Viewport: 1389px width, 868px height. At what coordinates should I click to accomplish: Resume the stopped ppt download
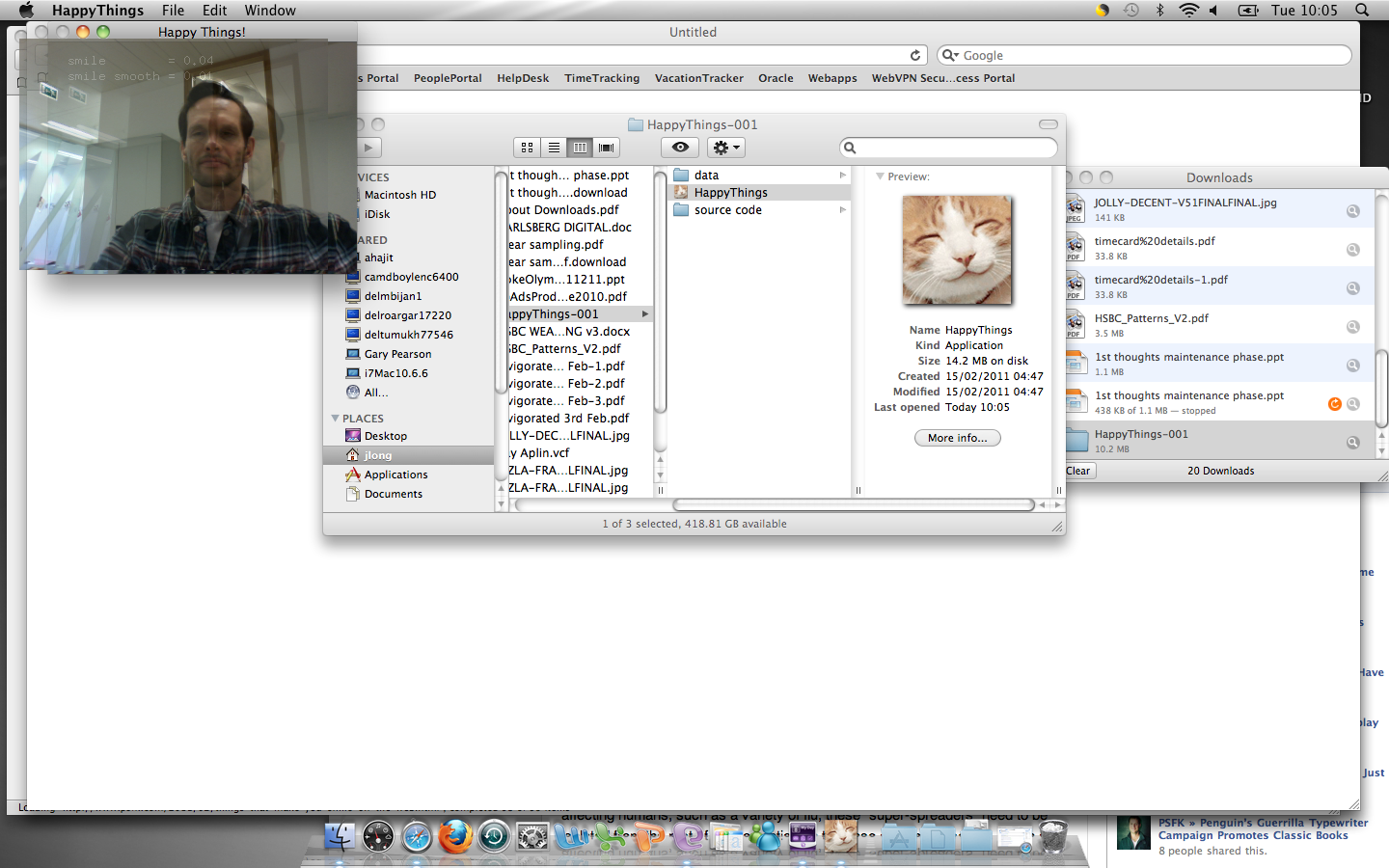(x=1335, y=404)
